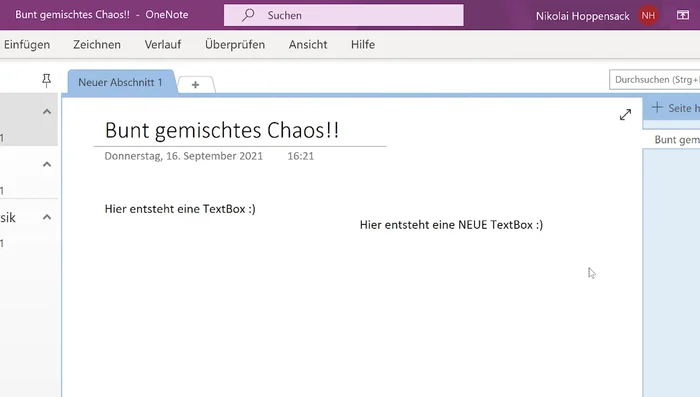
Task: Click the page title Bunt gemischtes Chaos!!
Action: [x=222, y=130]
